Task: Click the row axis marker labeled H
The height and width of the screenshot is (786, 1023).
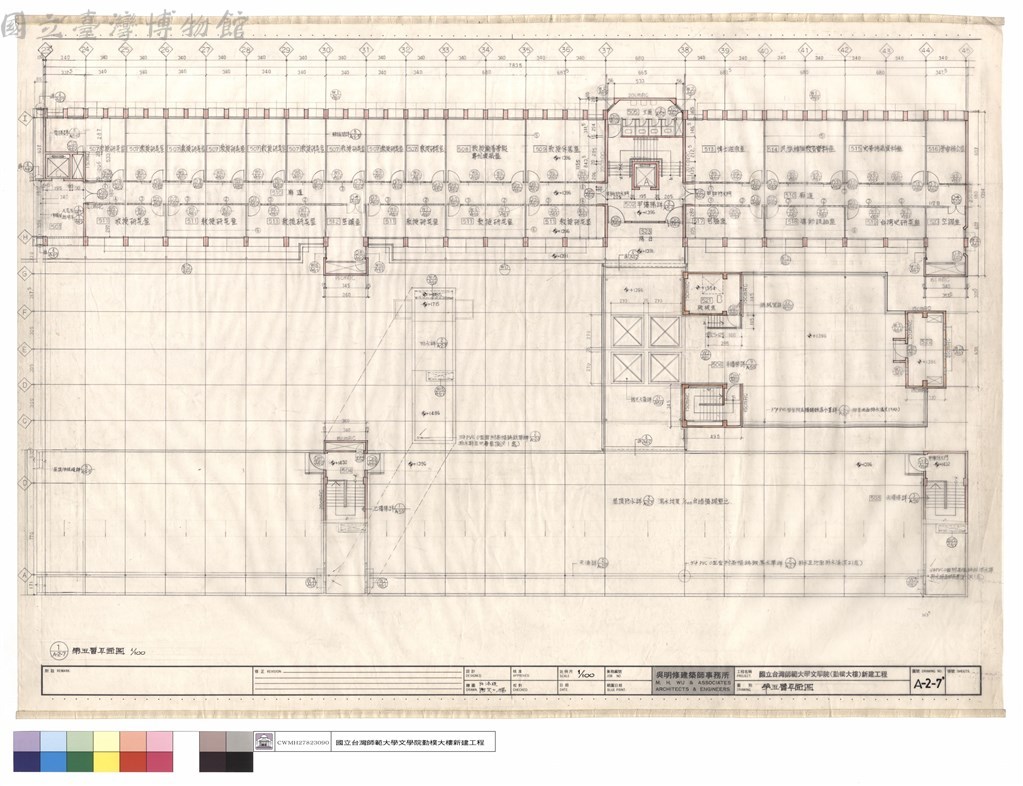Action: [x=25, y=237]
